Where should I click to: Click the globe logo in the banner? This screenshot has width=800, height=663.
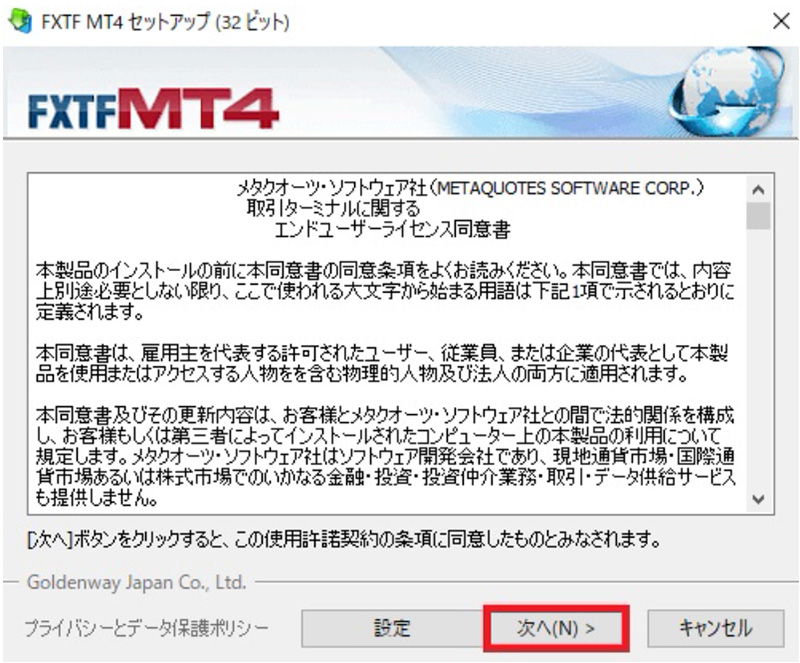click(728, 92)
